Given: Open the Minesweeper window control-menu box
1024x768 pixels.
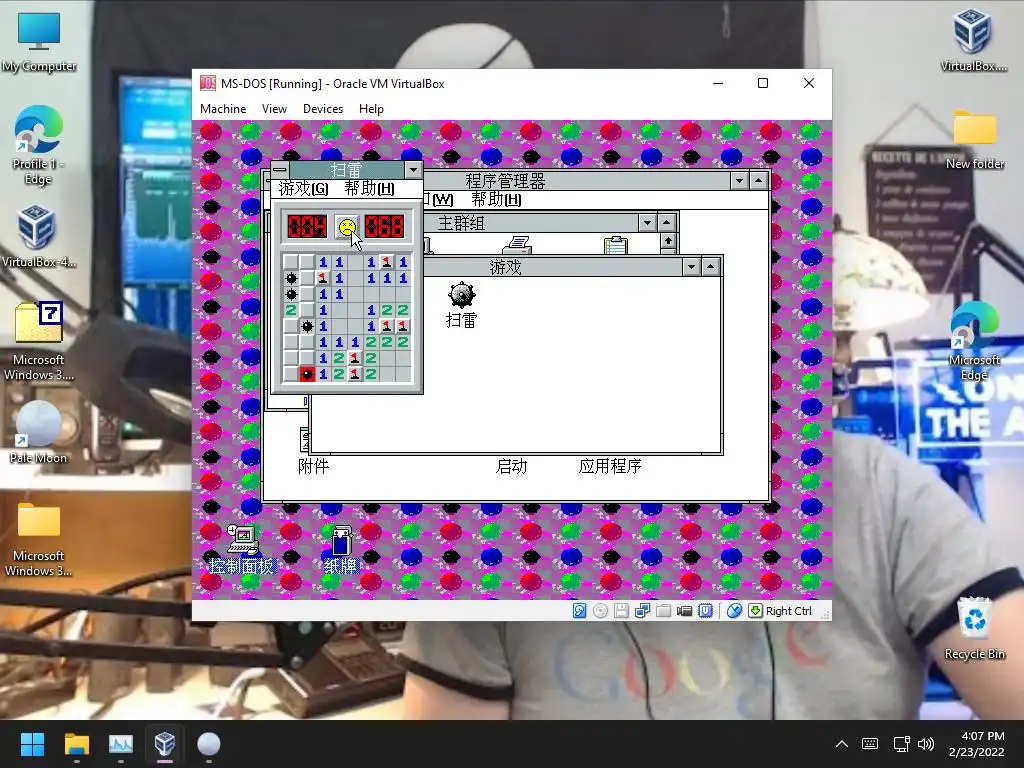Looking at the screenshot, I should point(280,170).
